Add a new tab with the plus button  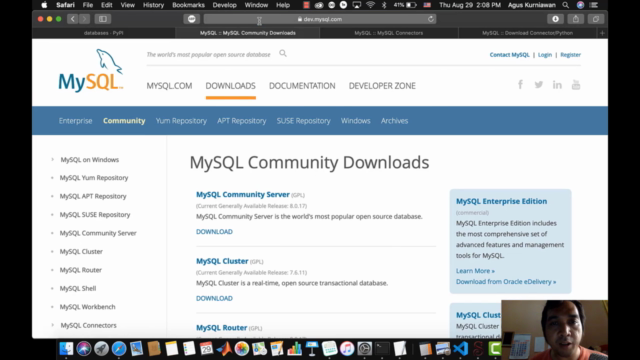point(602,33)
